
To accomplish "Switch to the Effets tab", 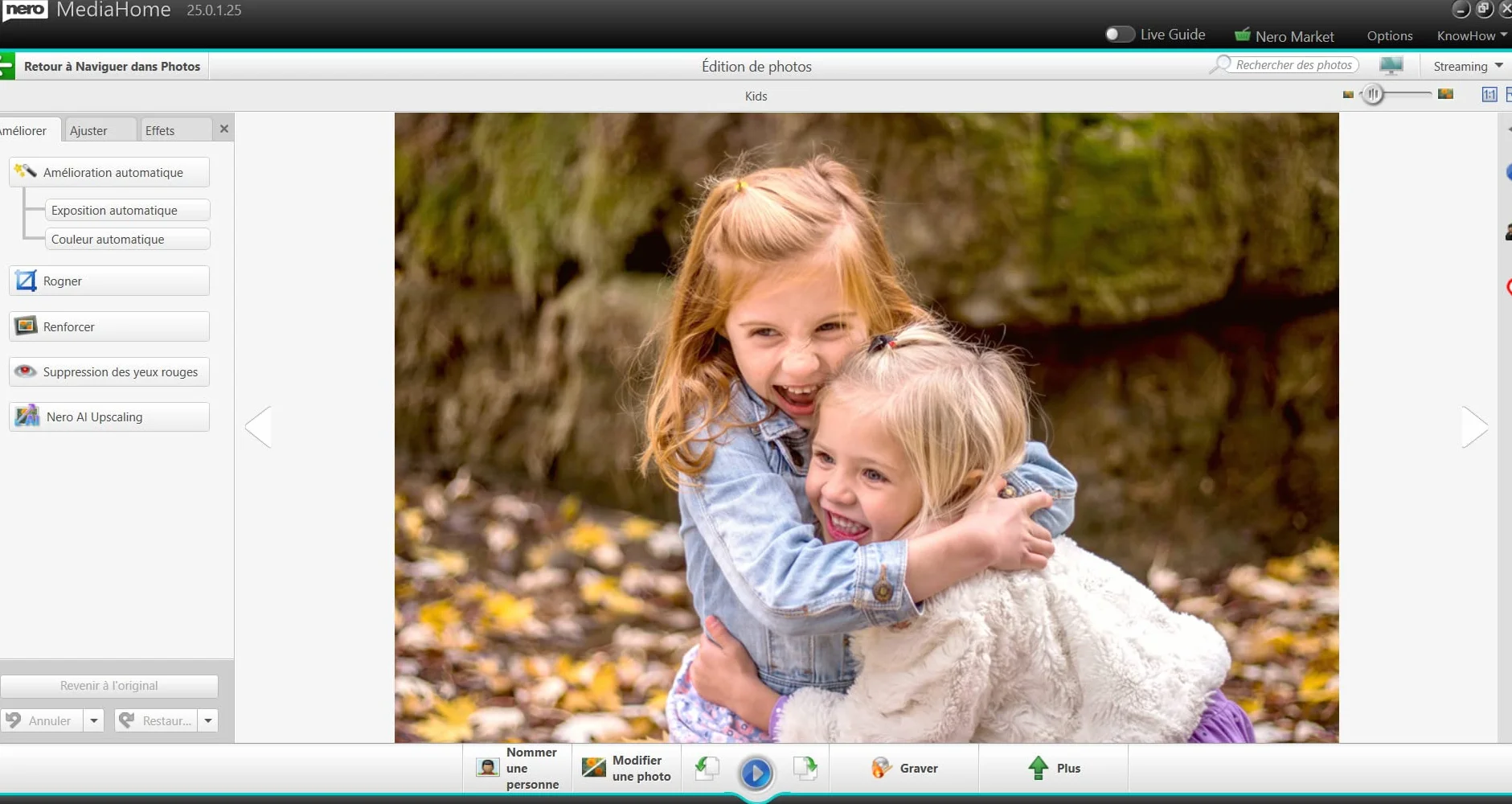I will [175, 130].
